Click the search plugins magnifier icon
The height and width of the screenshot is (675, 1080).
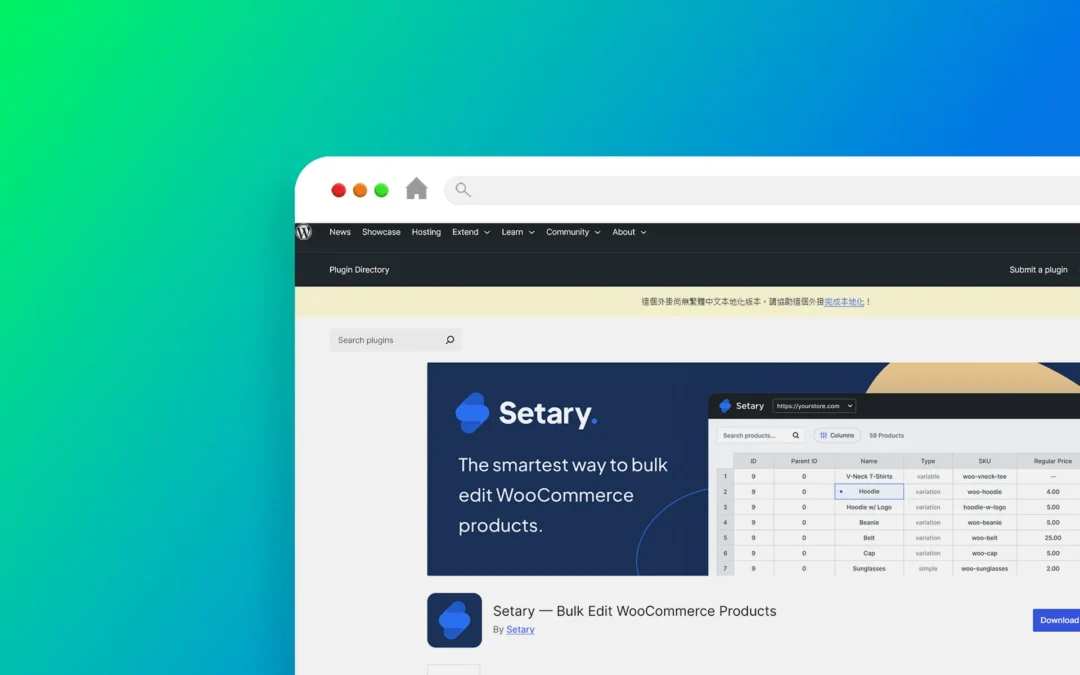point(450,340)
